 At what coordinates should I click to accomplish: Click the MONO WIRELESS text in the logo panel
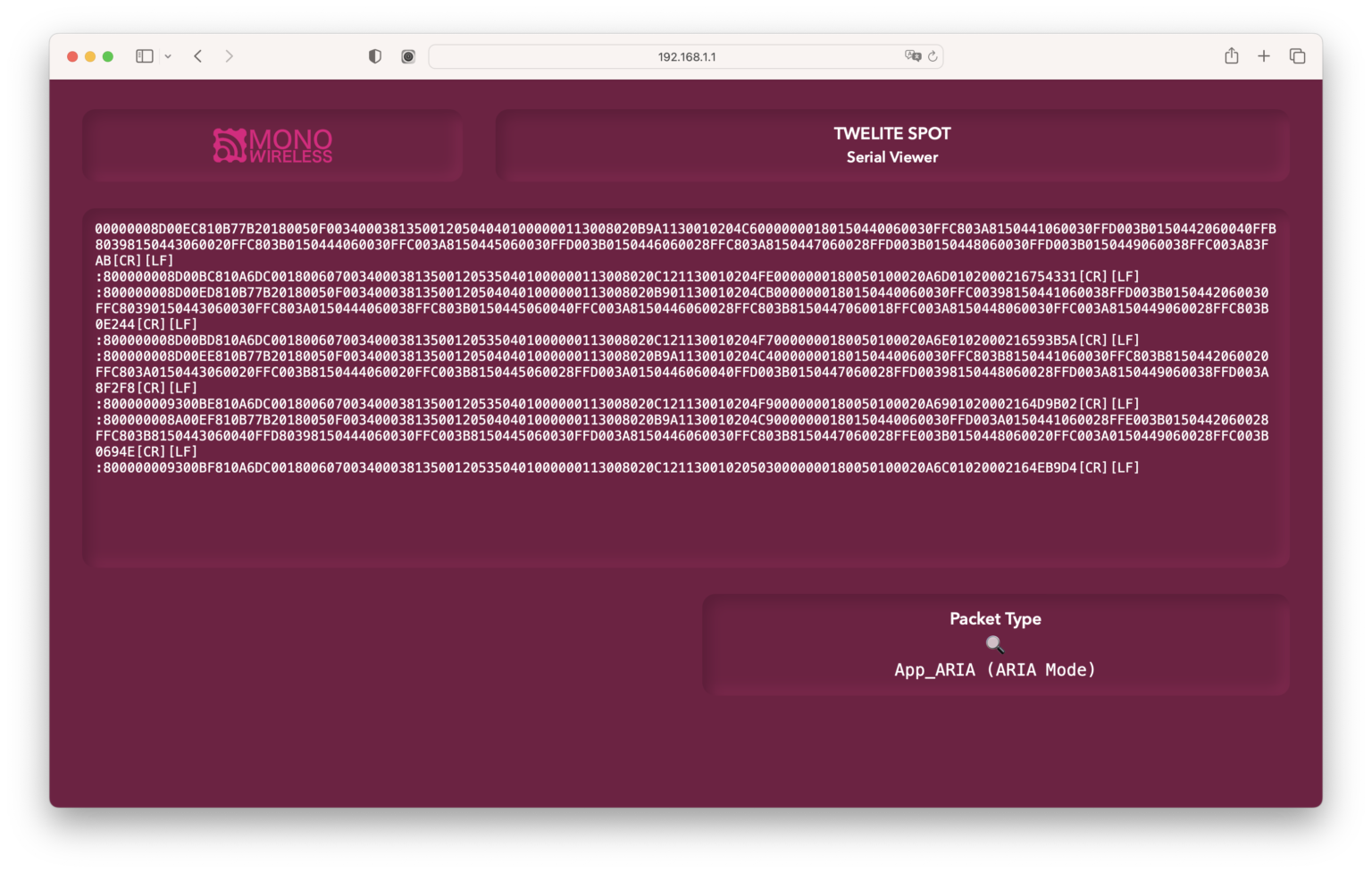[290, 146]
